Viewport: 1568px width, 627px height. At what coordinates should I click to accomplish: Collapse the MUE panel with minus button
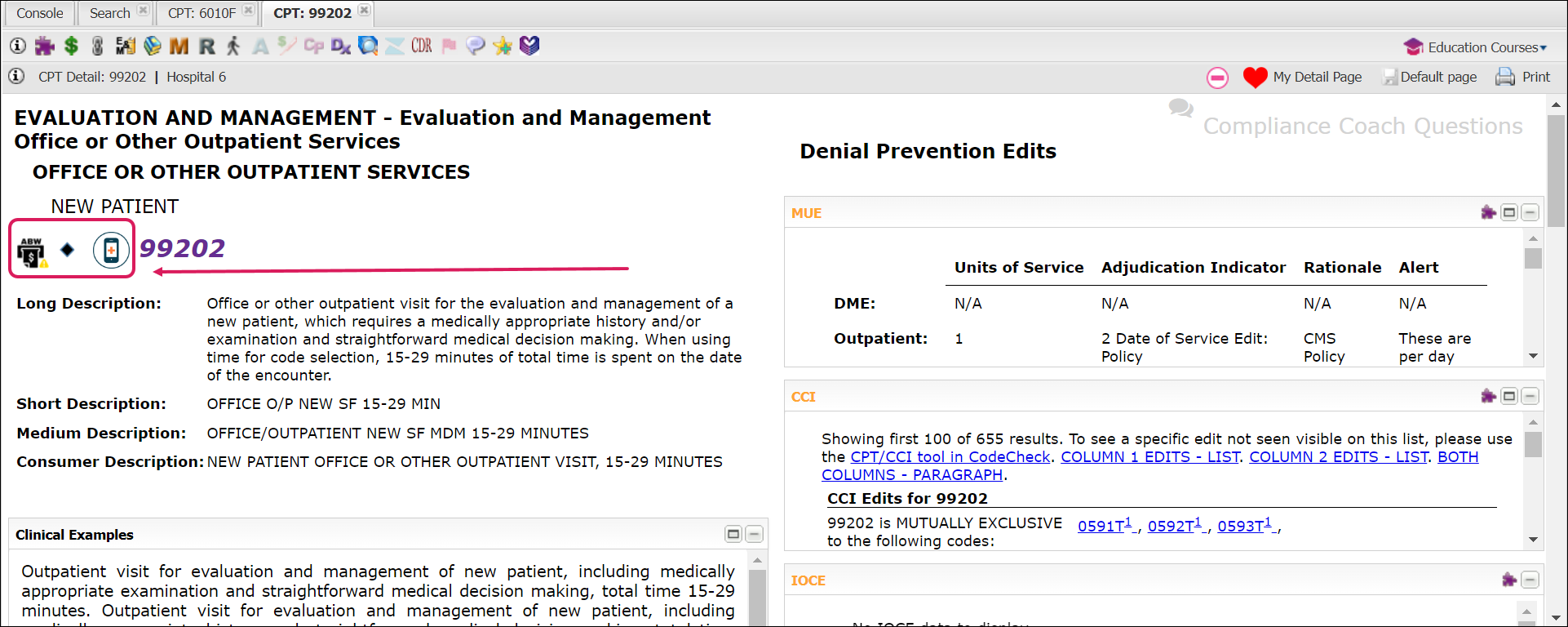click(1530, 213)
